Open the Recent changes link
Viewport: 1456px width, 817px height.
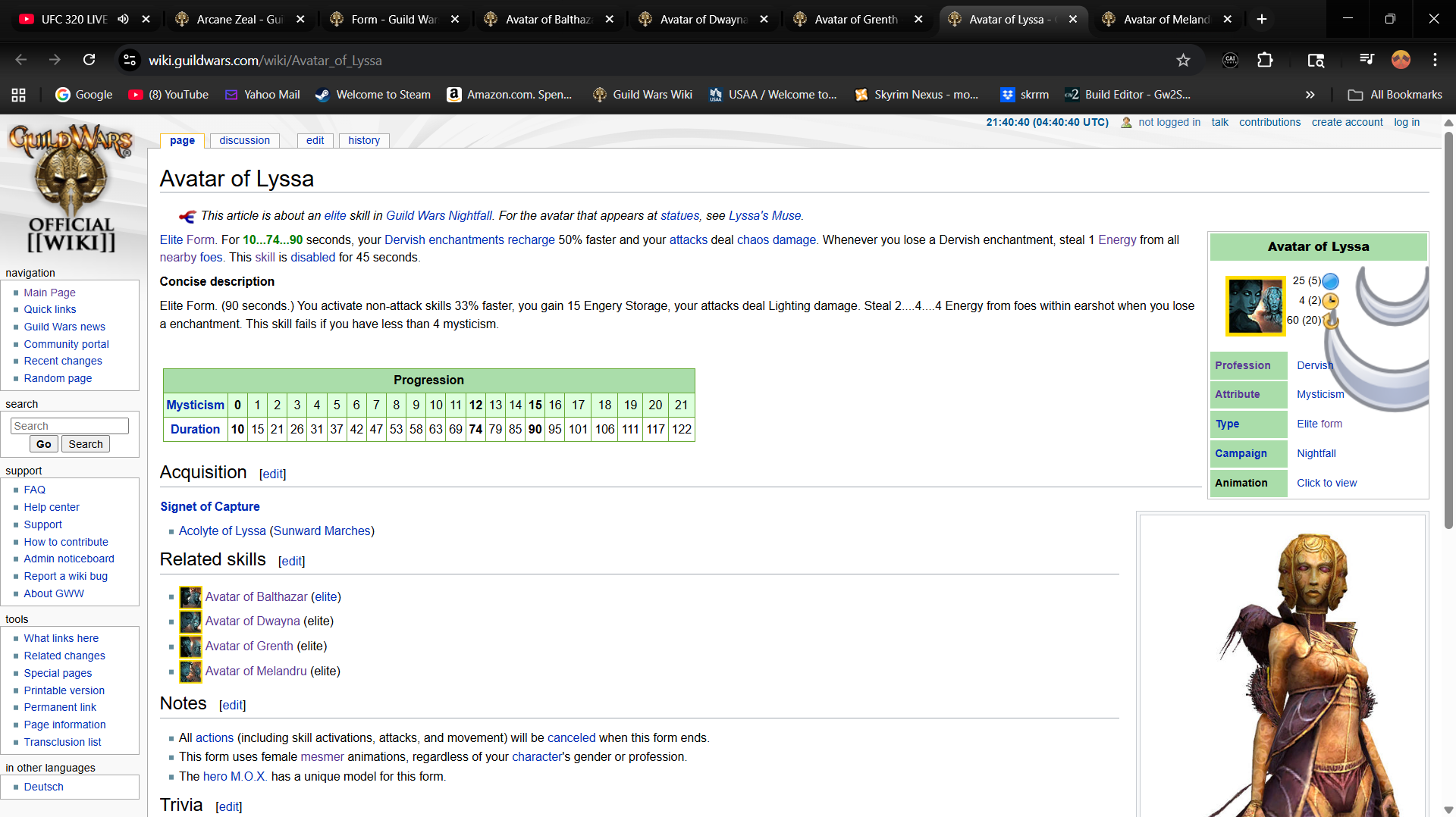point(62,361)
